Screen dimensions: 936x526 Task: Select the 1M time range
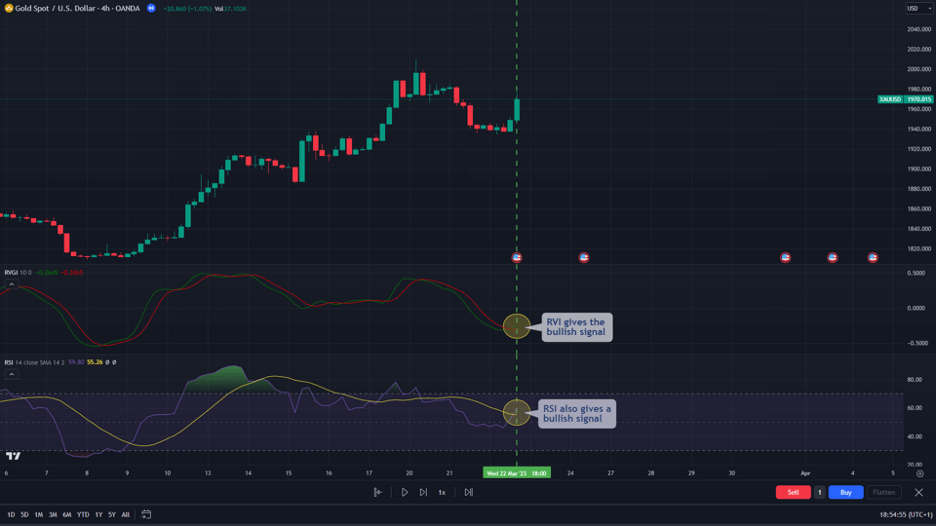(x=39, y=515)
